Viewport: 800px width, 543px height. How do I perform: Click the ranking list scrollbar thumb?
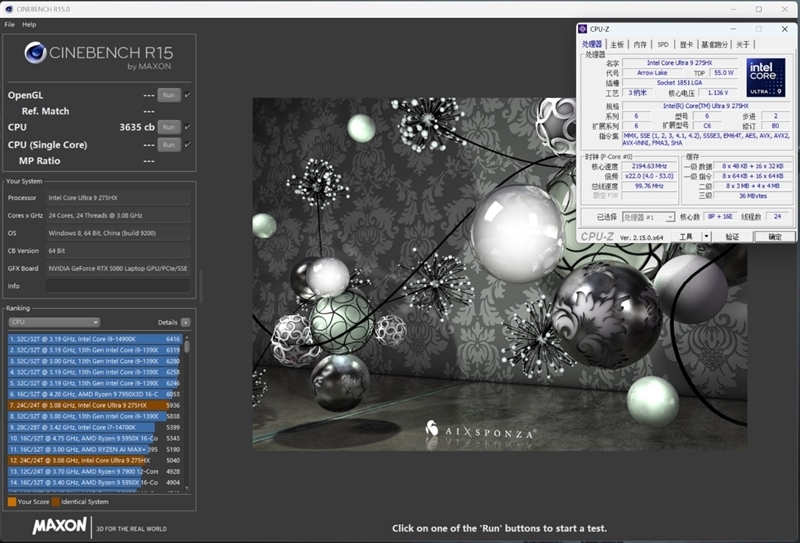pyautogui.click(x=187, y=347)
